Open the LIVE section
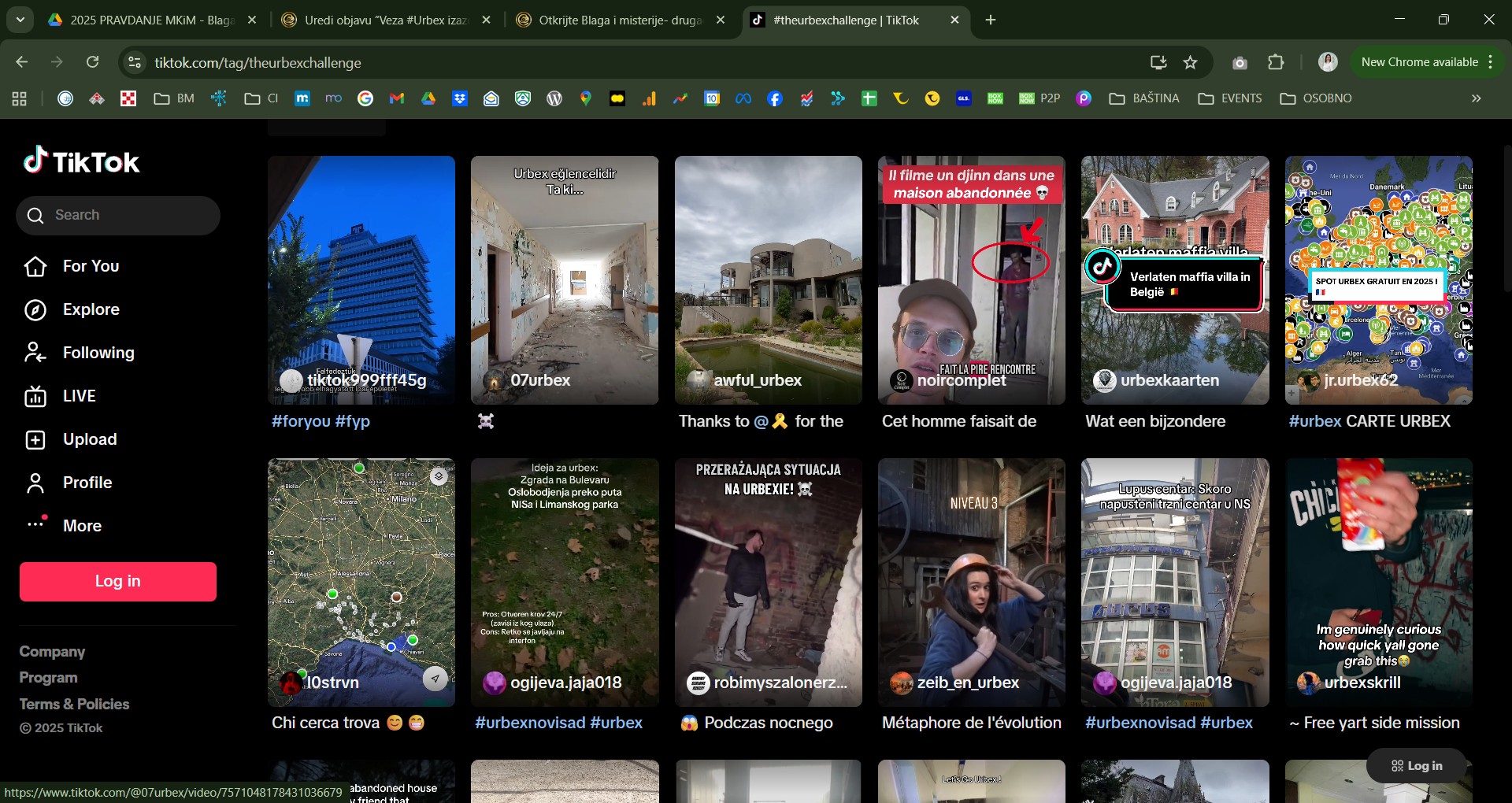 pyautogui.click(x=79, y=396)
